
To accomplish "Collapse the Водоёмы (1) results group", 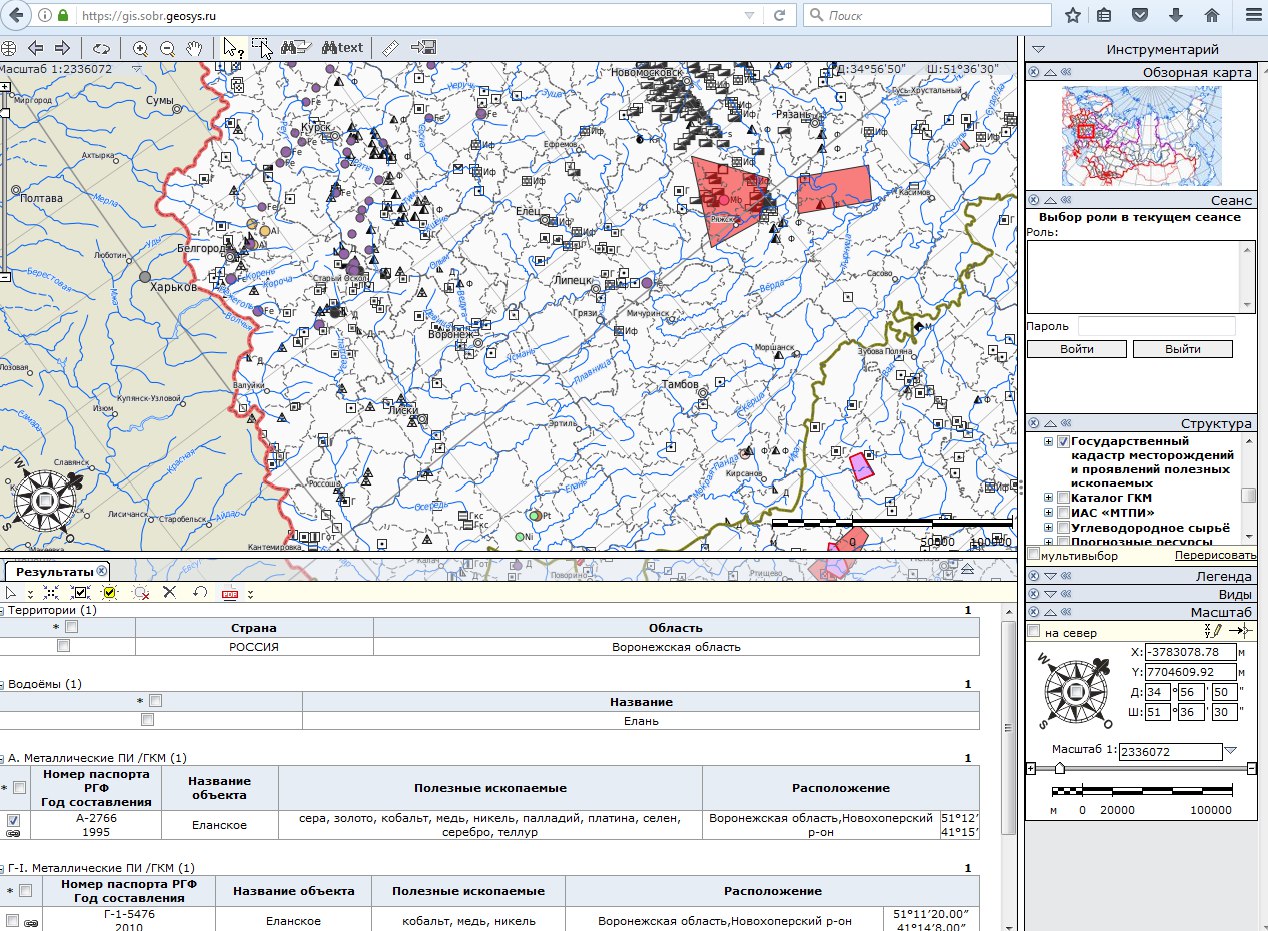I will 3,684.
